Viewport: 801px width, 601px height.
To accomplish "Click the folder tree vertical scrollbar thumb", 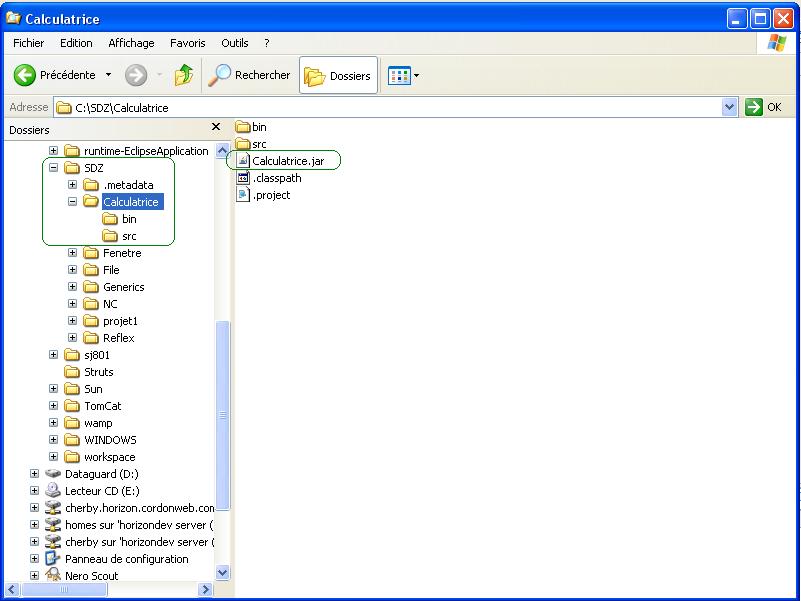I will pyautogui.click(x=222, y=415).
